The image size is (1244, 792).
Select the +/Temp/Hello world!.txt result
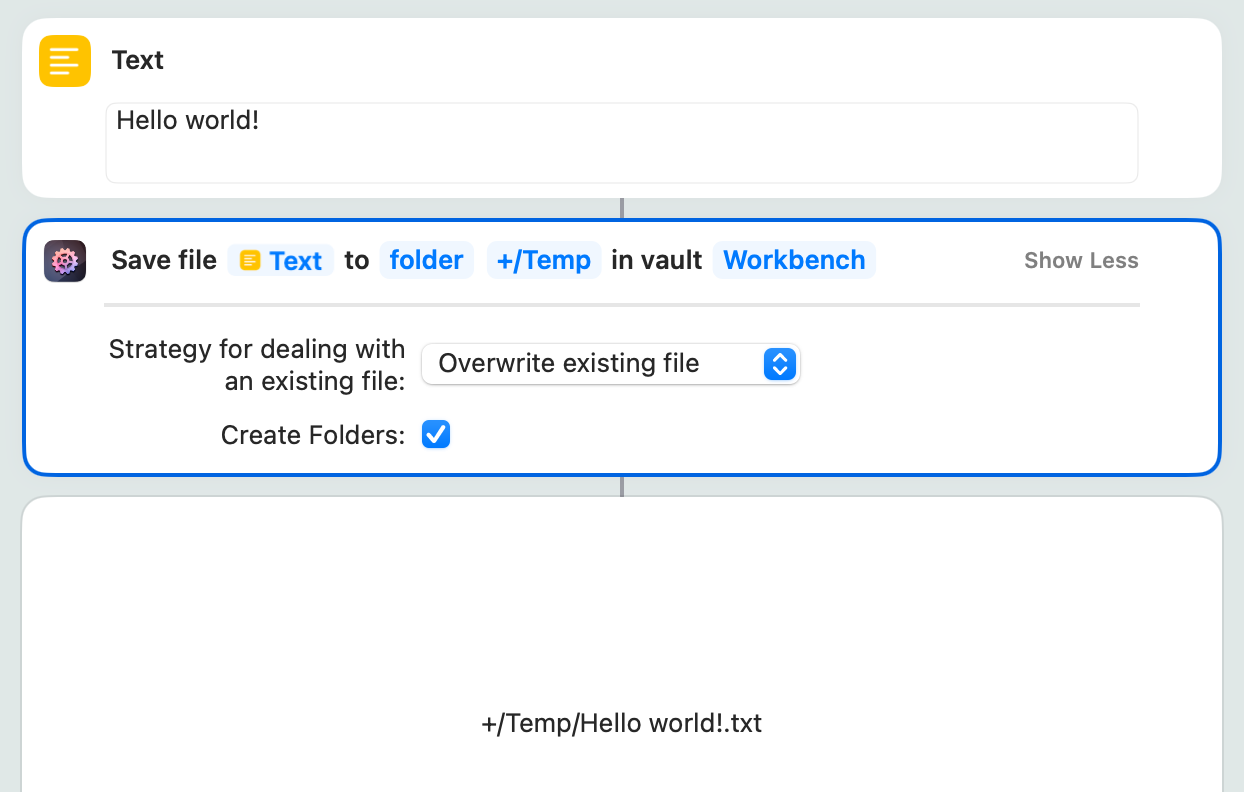(621, 723)
